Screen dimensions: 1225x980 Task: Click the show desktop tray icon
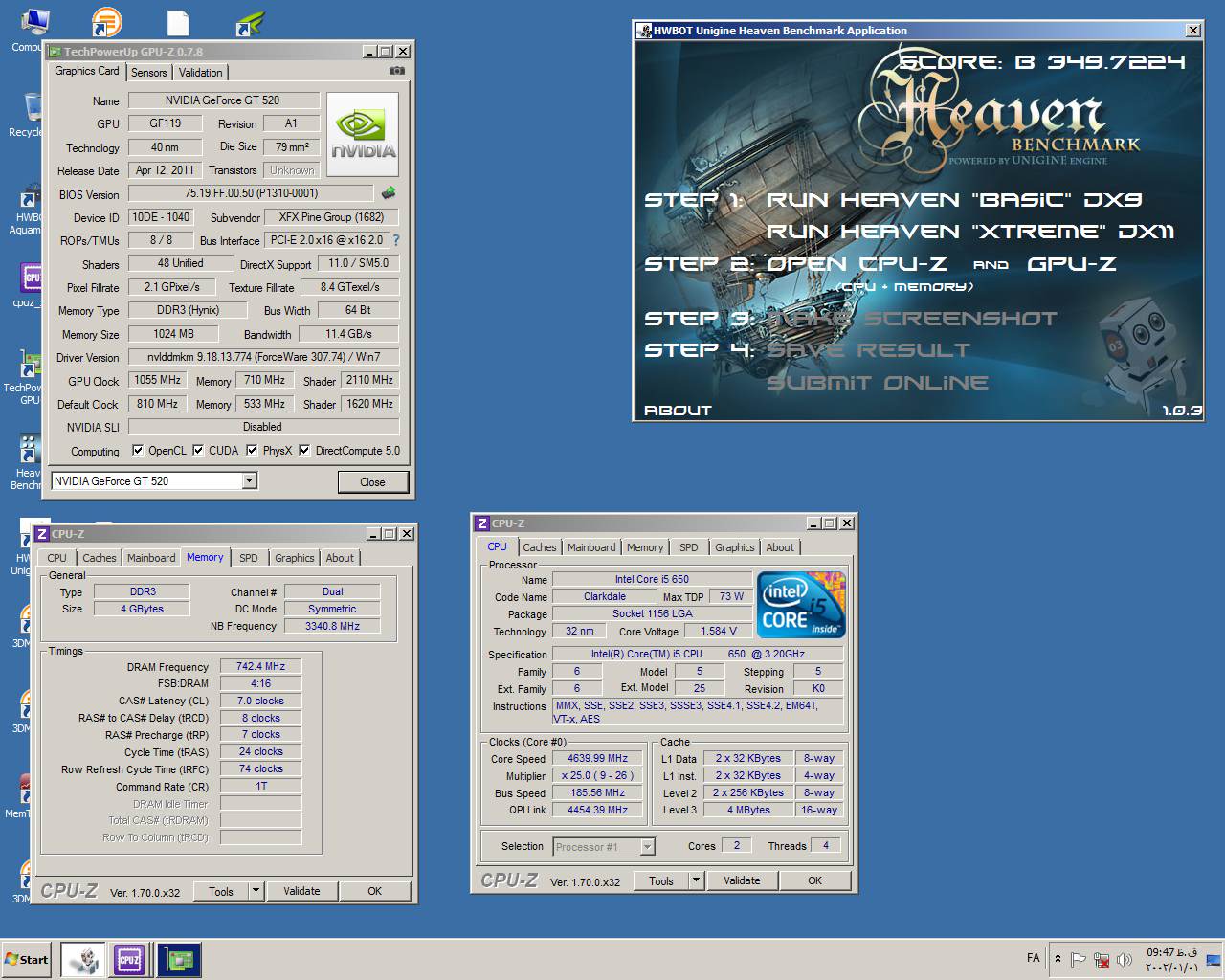tap(1214, 959)
